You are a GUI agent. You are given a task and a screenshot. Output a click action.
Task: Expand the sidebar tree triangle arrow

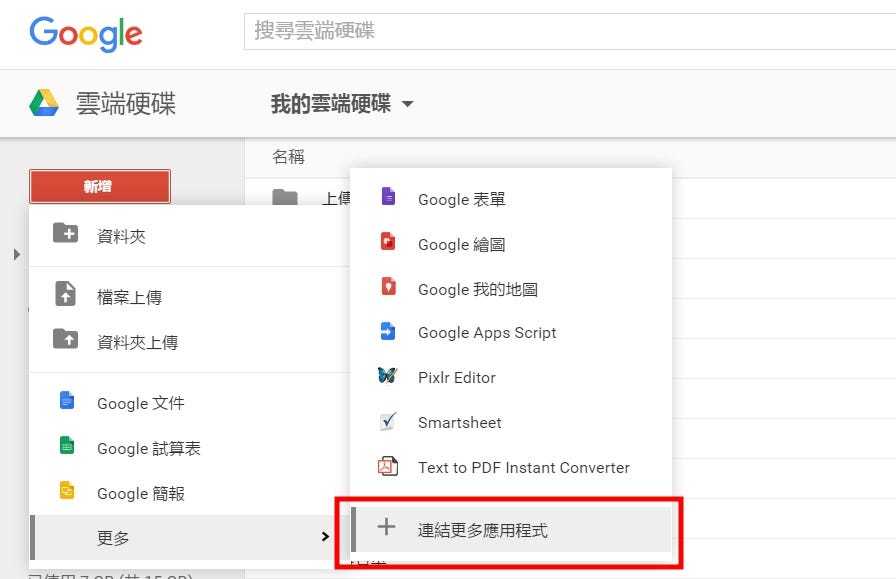pyautogui.click(x=17, y=254)
